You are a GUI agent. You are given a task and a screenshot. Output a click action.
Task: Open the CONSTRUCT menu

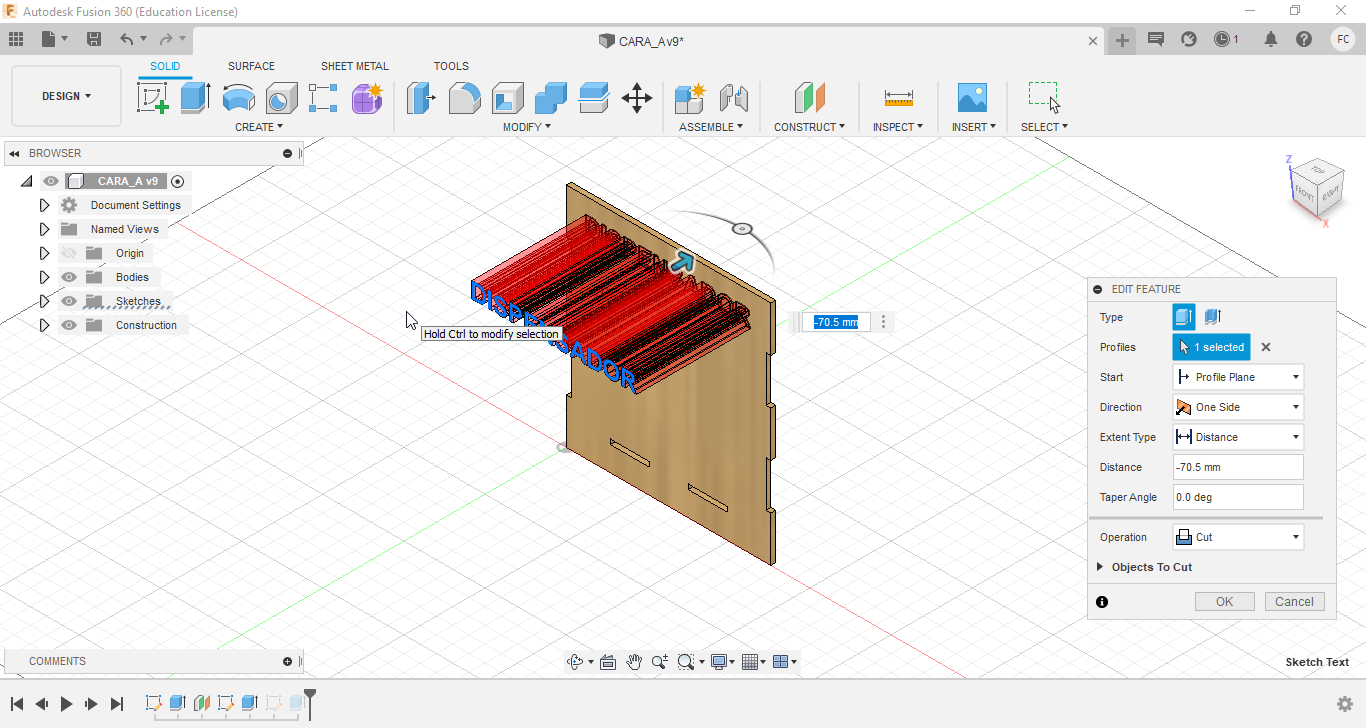coord(809,127)
